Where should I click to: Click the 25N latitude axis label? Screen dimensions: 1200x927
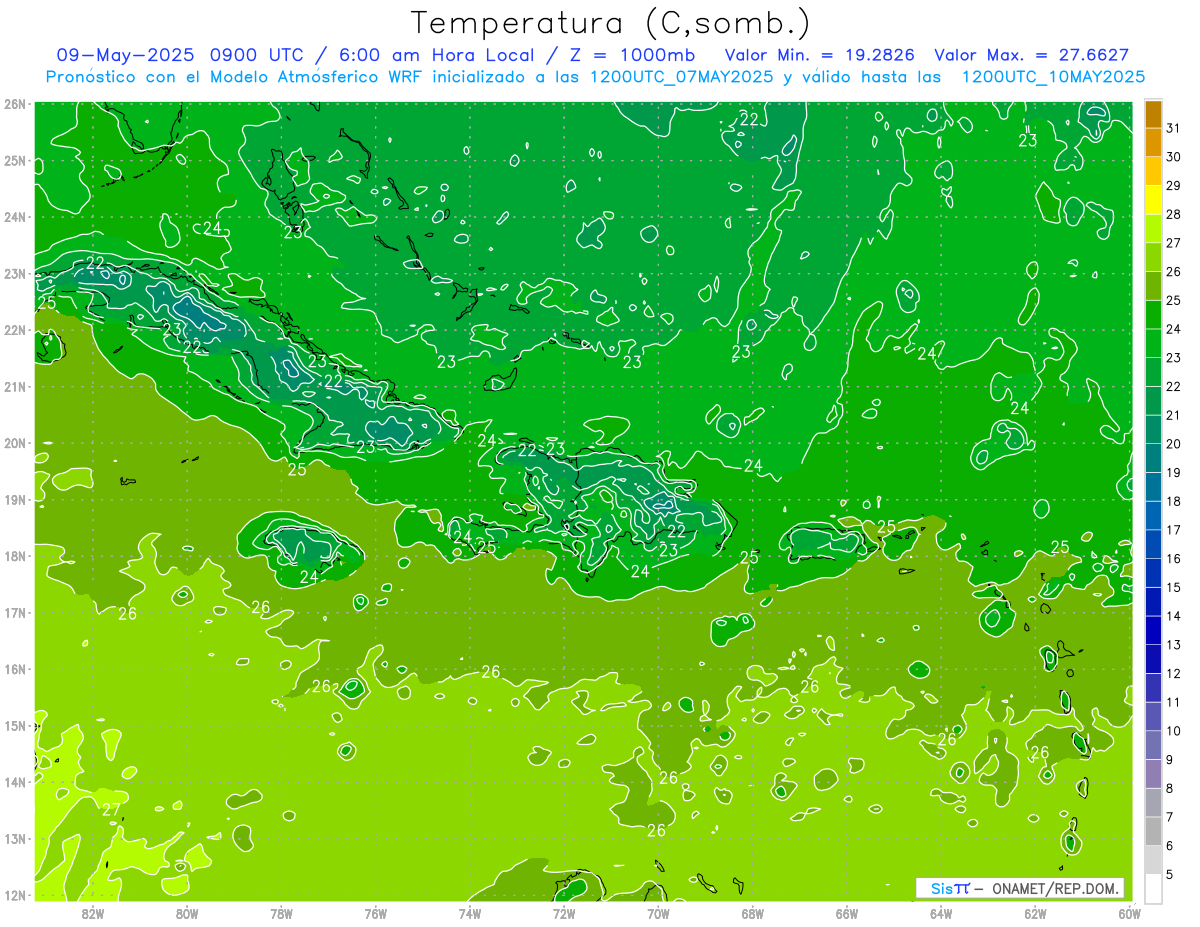coord(14,161)
